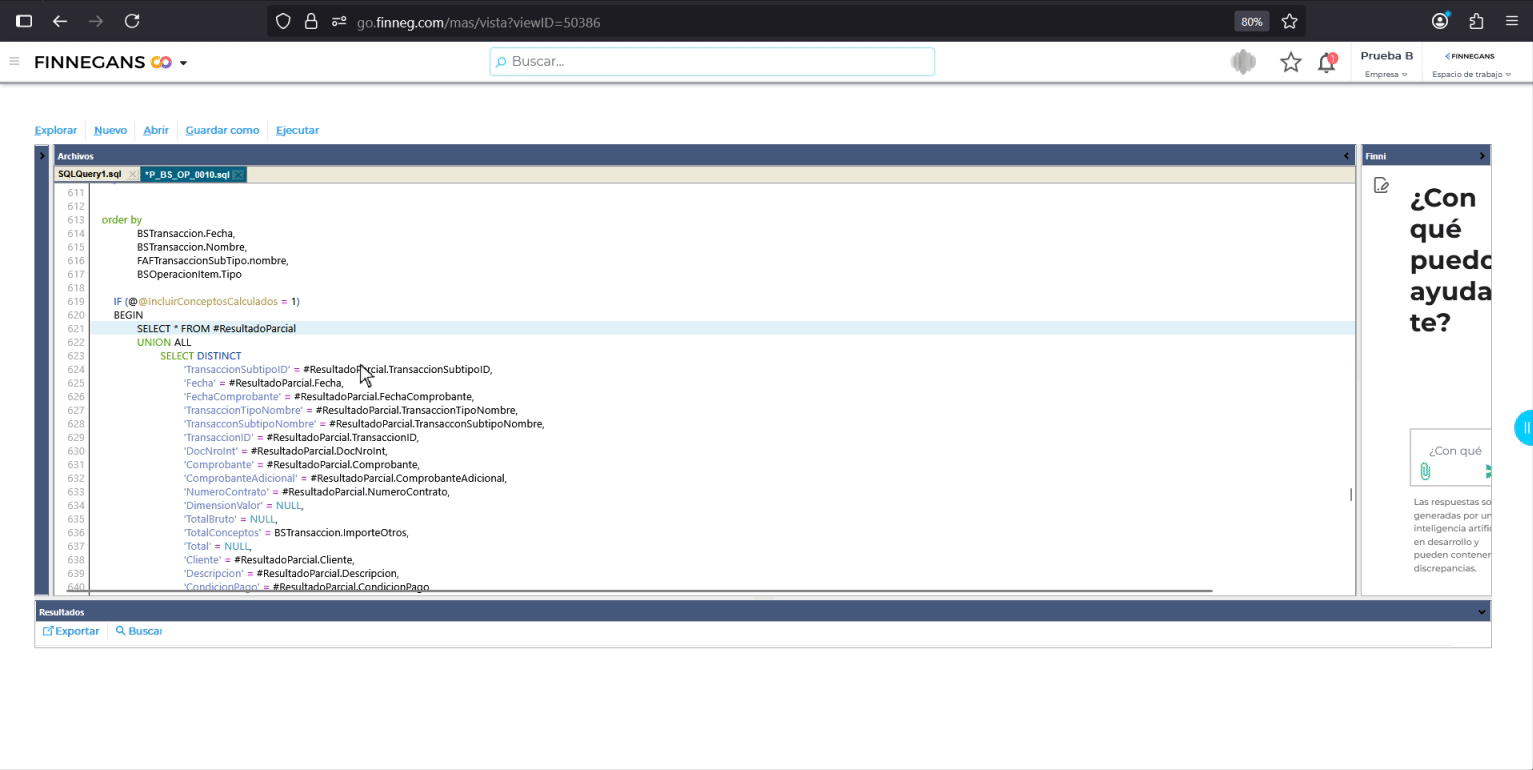Screen dimensions: 1533x770
Task: Click the UNION ALL code line
Action: 164,342
